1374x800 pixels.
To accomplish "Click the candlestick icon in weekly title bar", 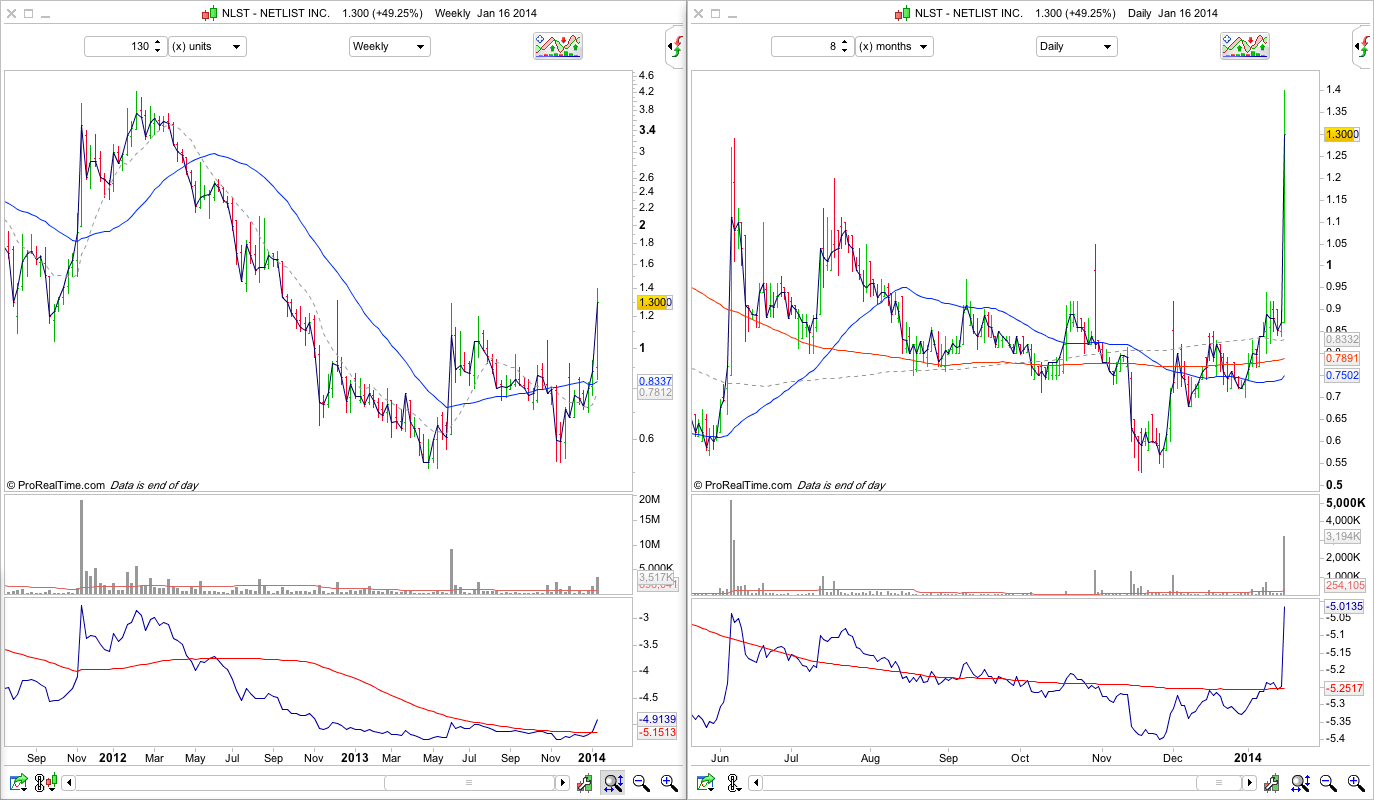I will [209, 14].
